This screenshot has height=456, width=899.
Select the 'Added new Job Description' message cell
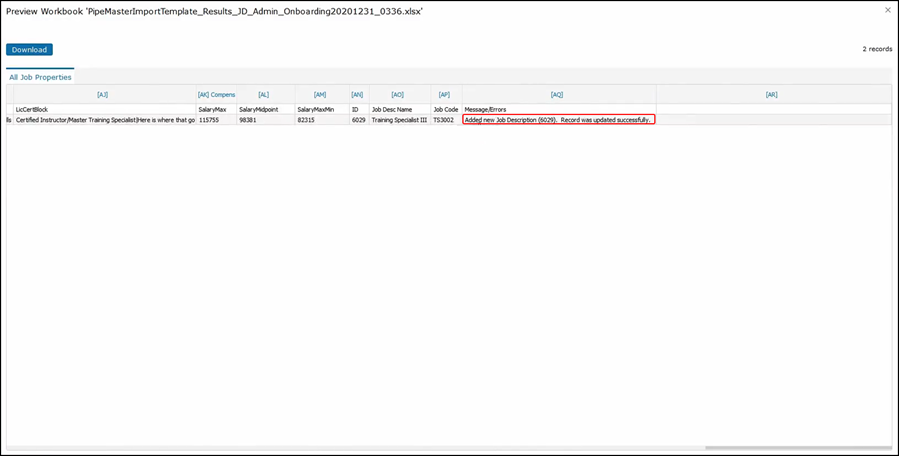558,120
